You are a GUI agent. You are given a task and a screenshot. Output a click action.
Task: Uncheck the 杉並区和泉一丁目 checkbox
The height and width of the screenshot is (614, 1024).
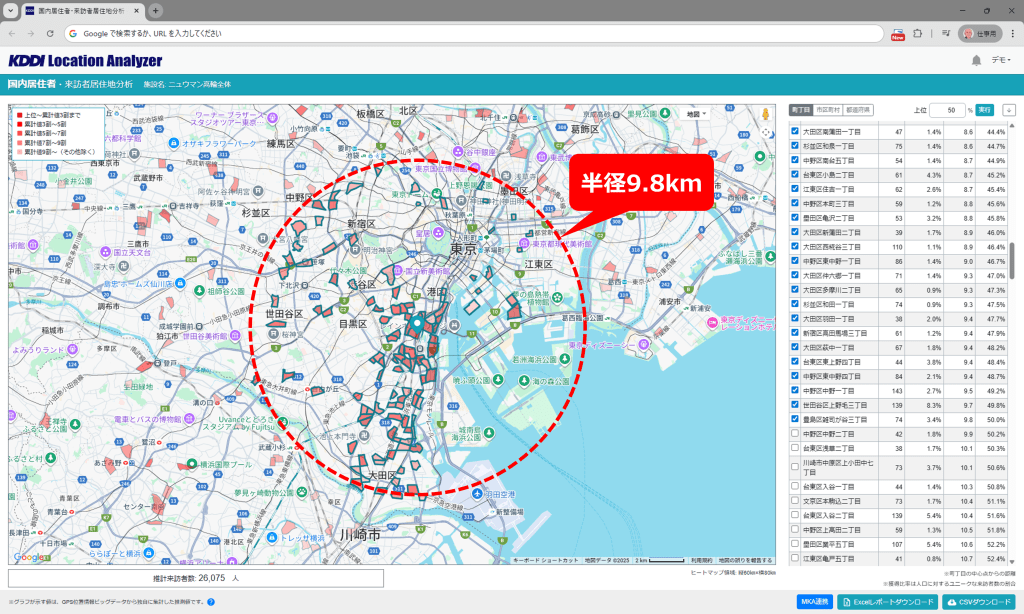click(x=795, y=146)
